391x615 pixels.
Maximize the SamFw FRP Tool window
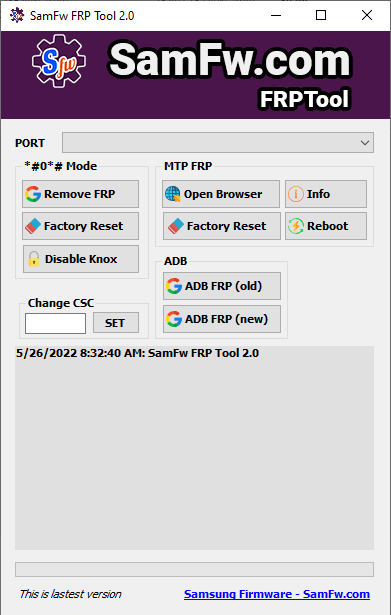[321, 15]
